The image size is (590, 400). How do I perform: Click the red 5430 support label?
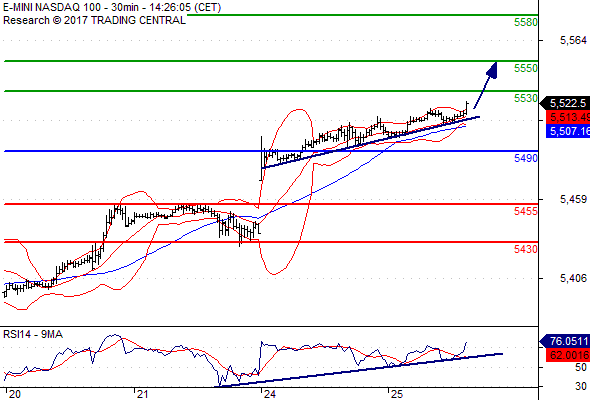(x=526, y=249)
